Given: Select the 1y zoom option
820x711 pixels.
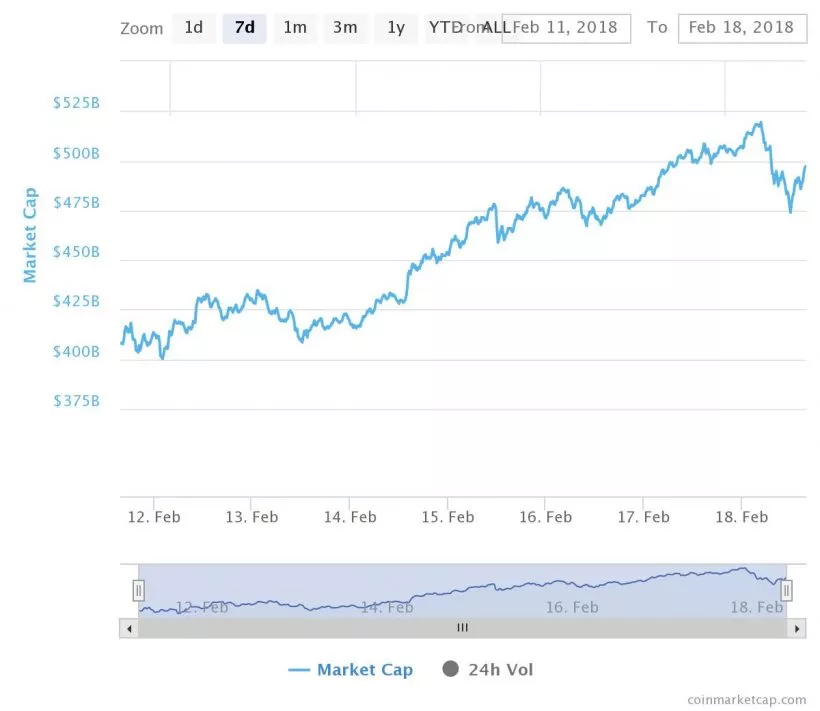Looking at the screenshot, I should [396, 28].
